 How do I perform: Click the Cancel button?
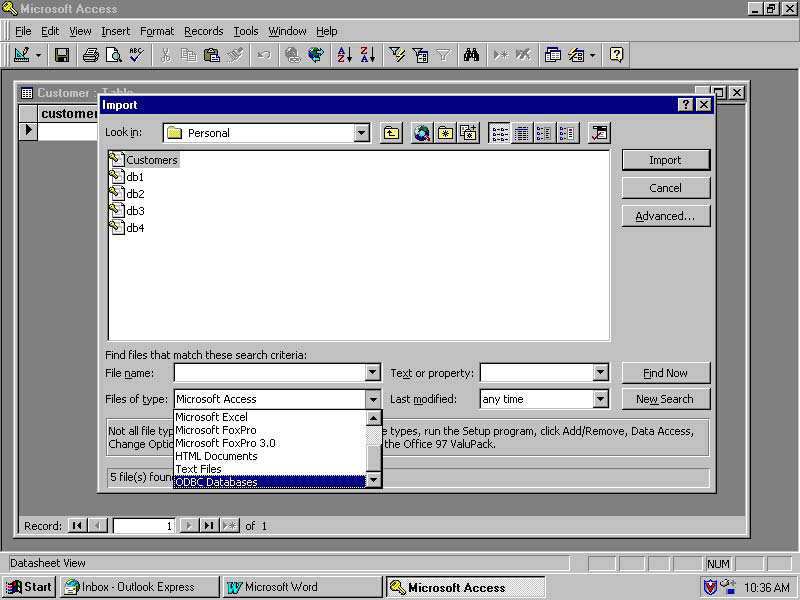(x=666, y=188)
